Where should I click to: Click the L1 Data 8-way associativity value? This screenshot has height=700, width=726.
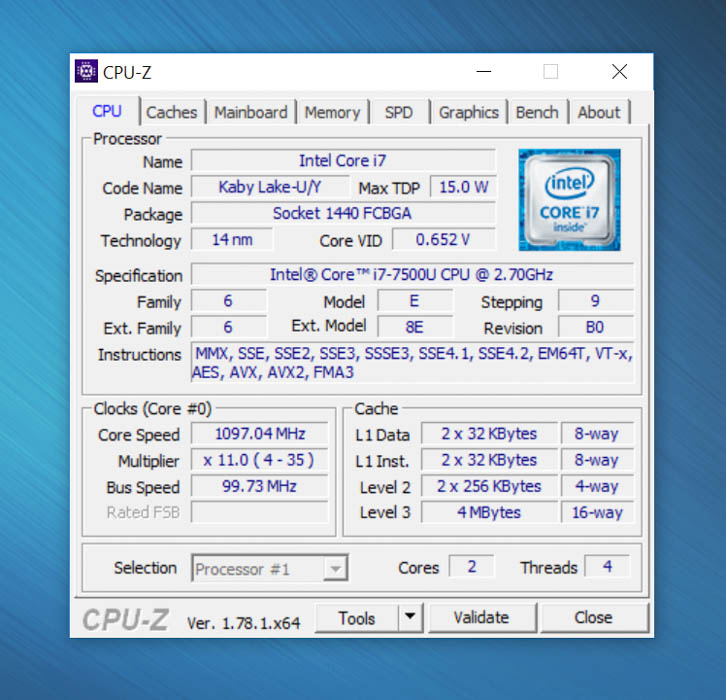[x=597, y=434]
